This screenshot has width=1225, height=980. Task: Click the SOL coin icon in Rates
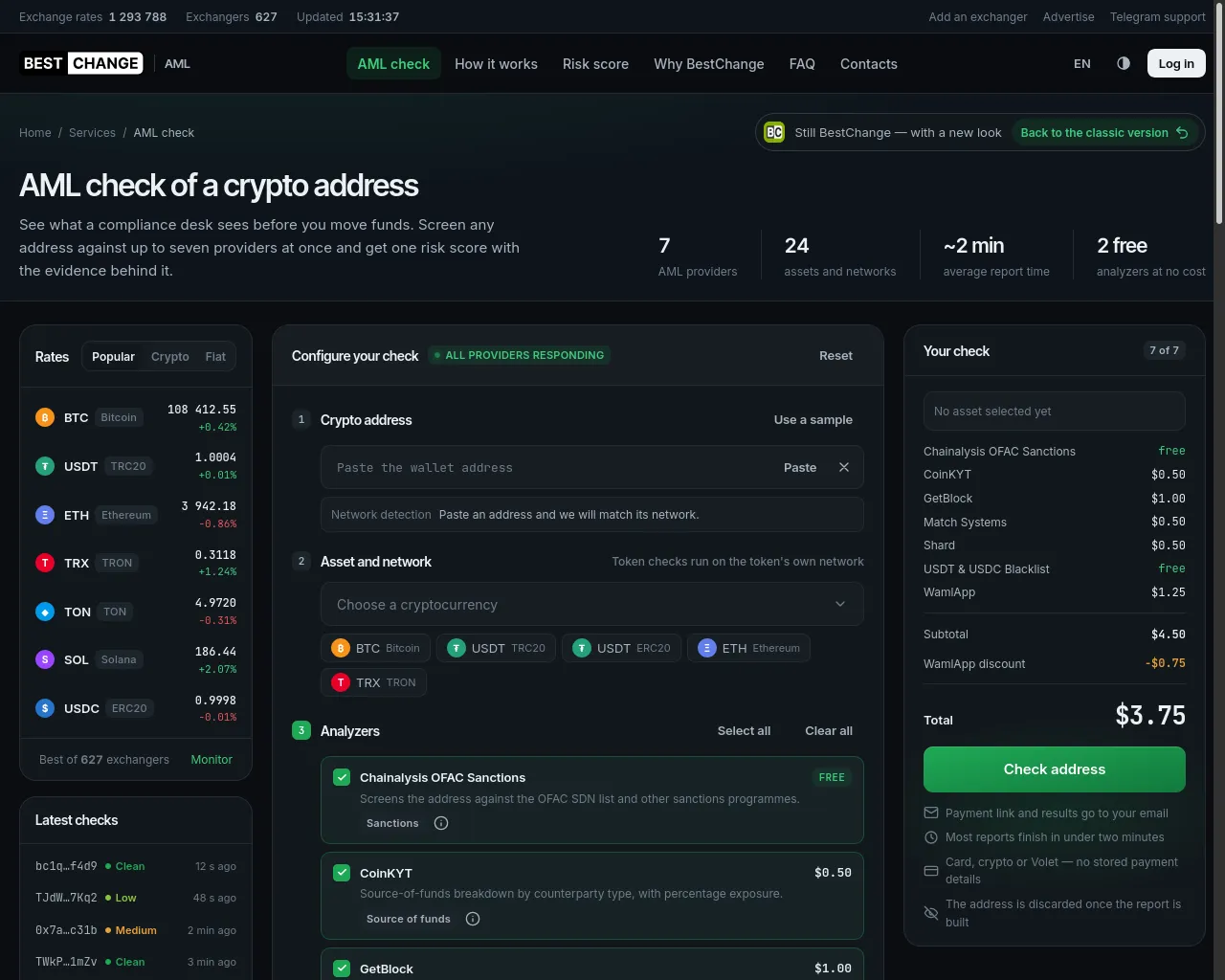[x=45, y=659]
